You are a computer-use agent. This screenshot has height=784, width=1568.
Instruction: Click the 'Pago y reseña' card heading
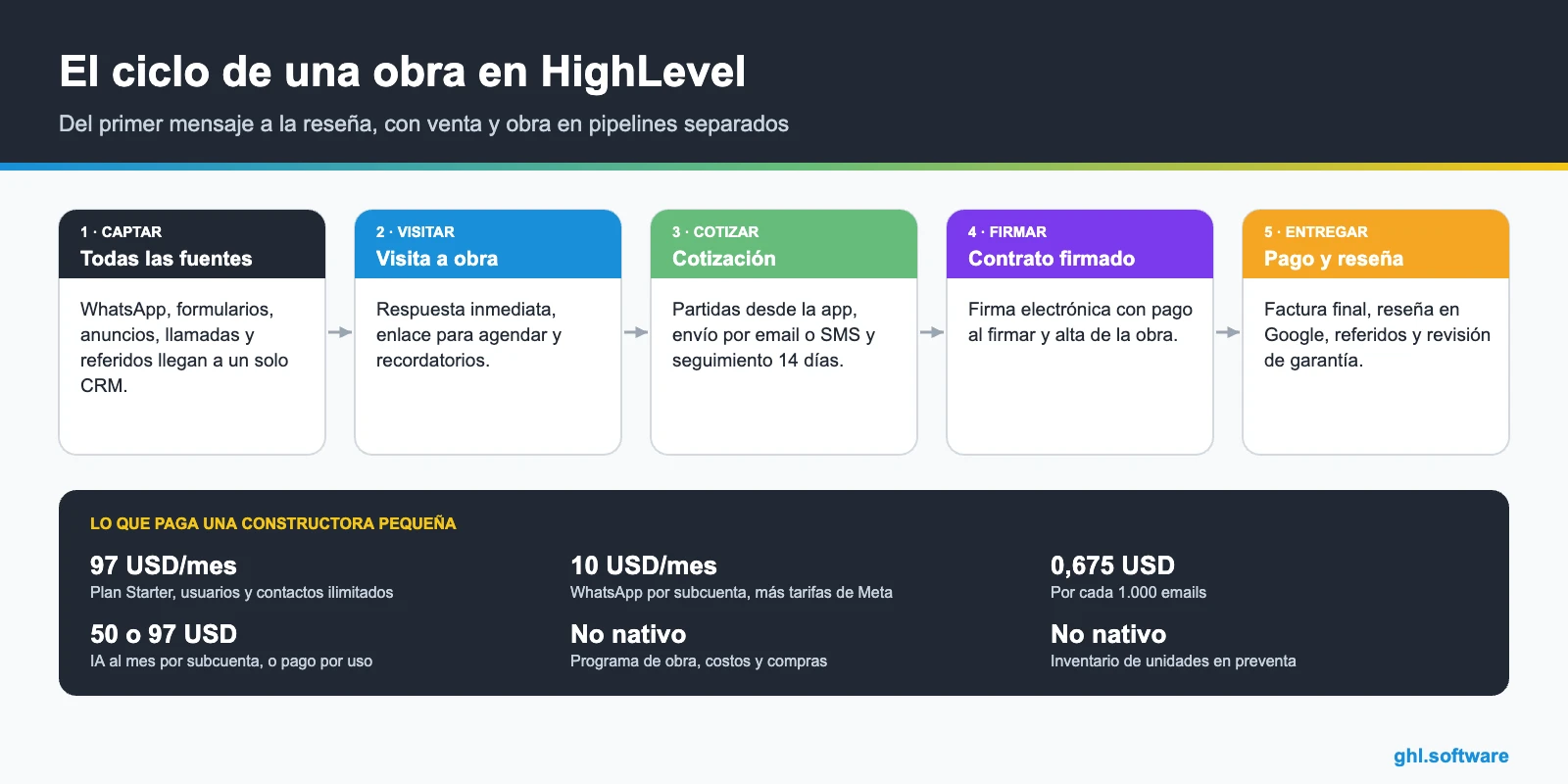[x=1333, y=259]
